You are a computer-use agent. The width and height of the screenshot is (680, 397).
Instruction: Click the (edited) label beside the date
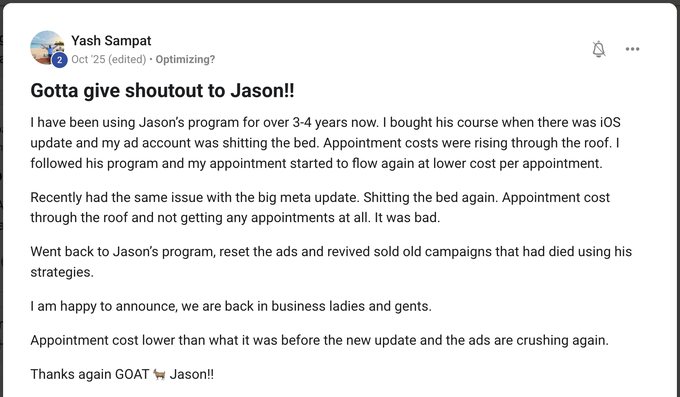click(x=127, y=59)
